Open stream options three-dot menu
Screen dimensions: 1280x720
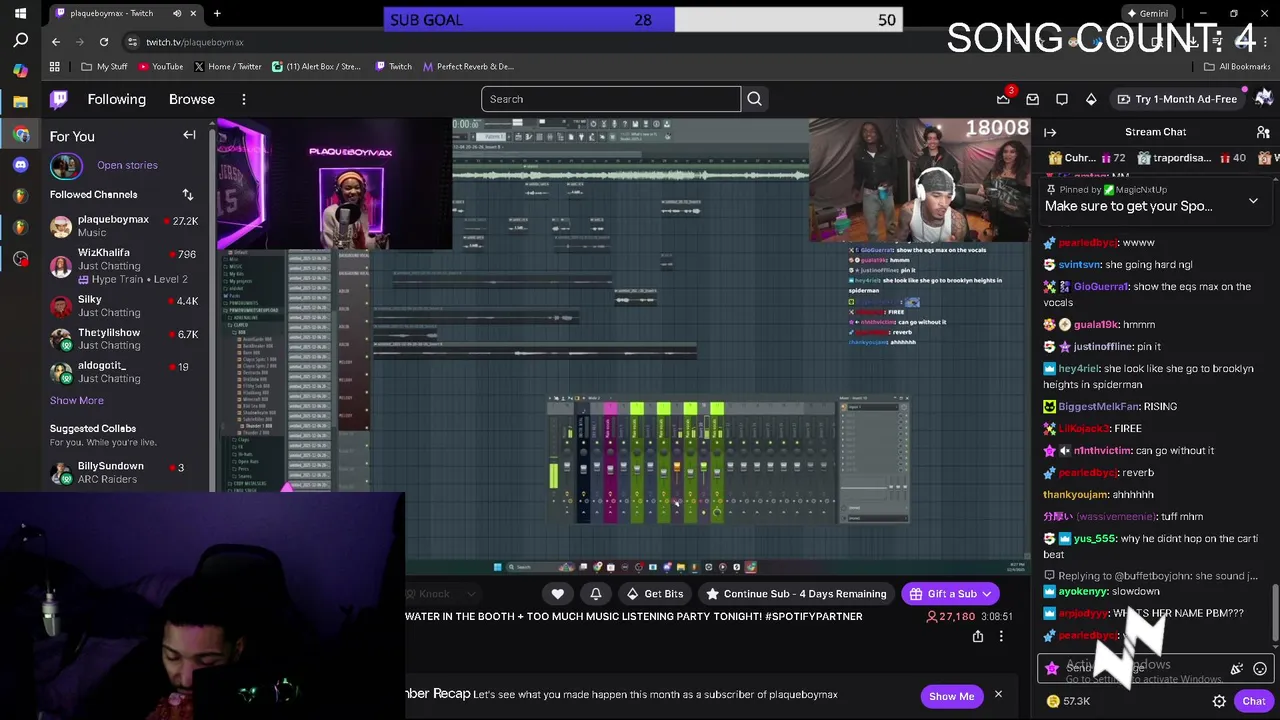click(1001, 636)
